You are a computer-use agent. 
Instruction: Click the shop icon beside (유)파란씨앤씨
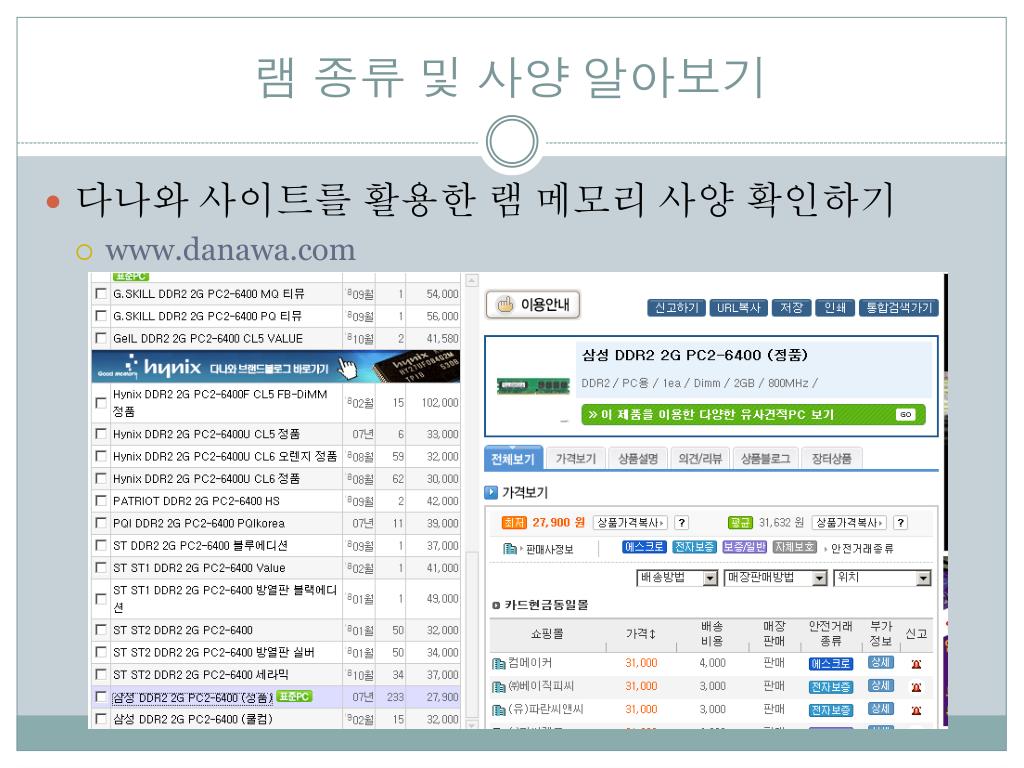pos(498,710)
